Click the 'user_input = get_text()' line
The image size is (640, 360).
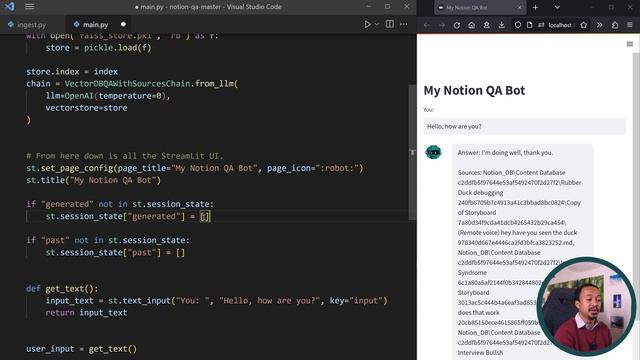point(82,349)
